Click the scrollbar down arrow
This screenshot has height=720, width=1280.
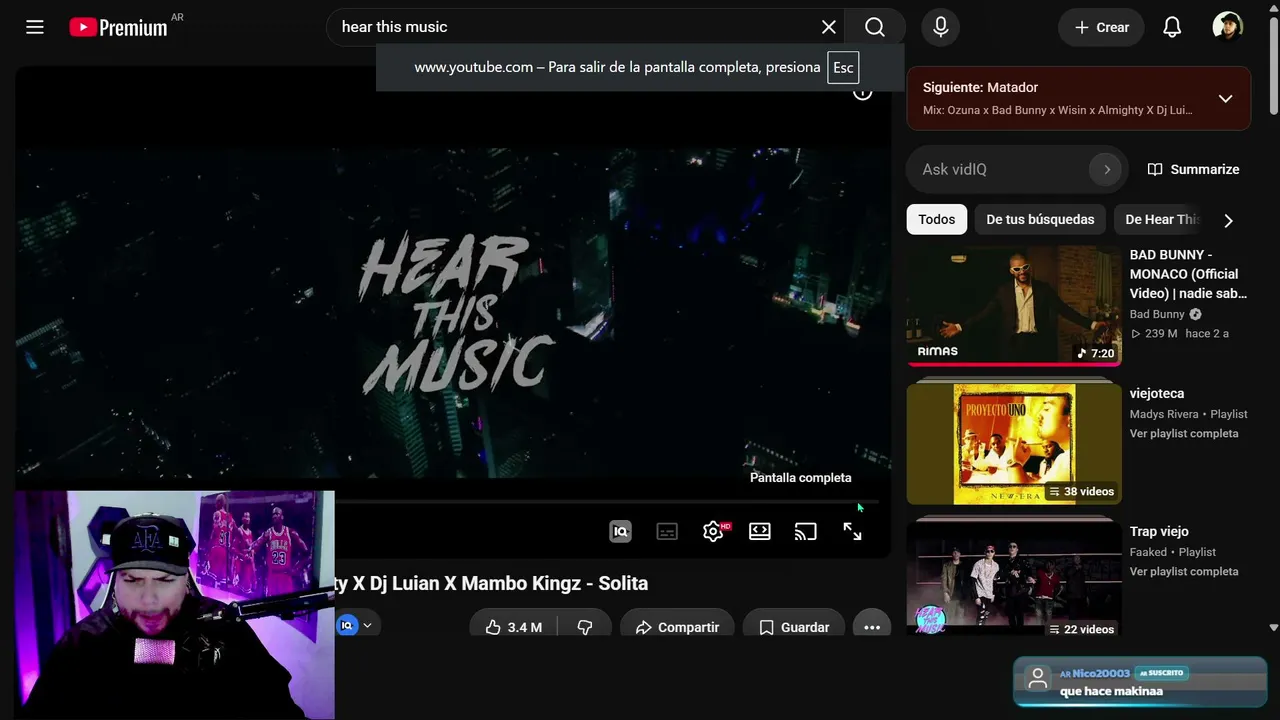point(1273,628)
